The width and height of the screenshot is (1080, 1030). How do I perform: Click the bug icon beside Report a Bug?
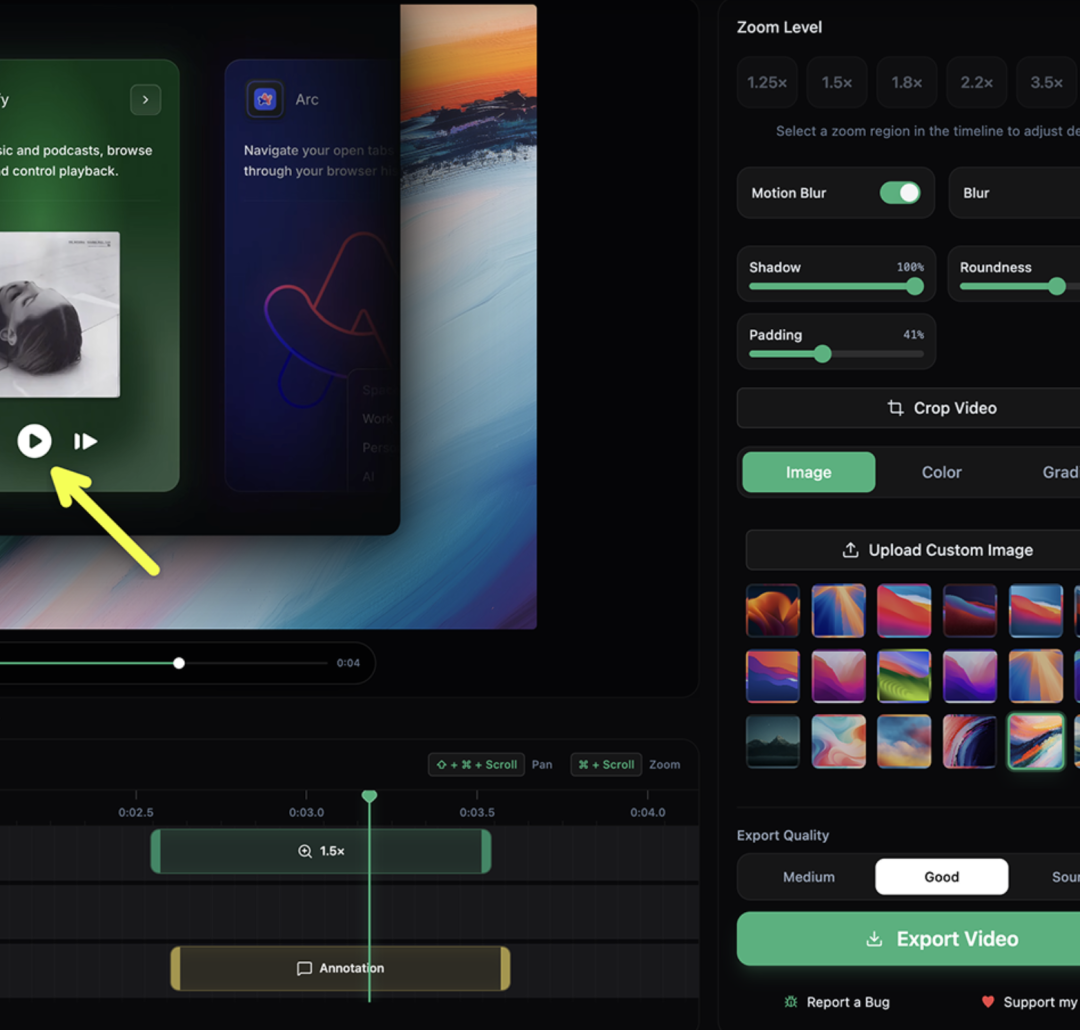point(791,1002)
